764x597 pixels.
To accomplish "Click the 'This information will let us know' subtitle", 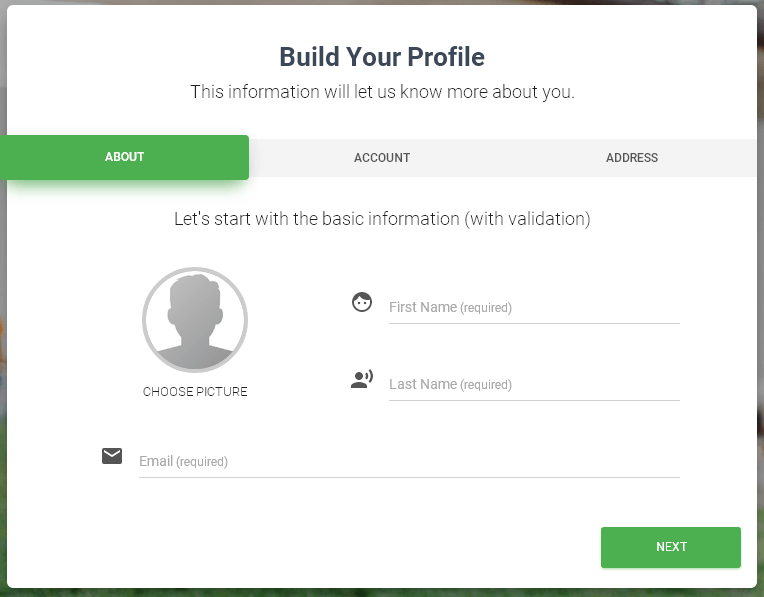I will coord(382,92).
